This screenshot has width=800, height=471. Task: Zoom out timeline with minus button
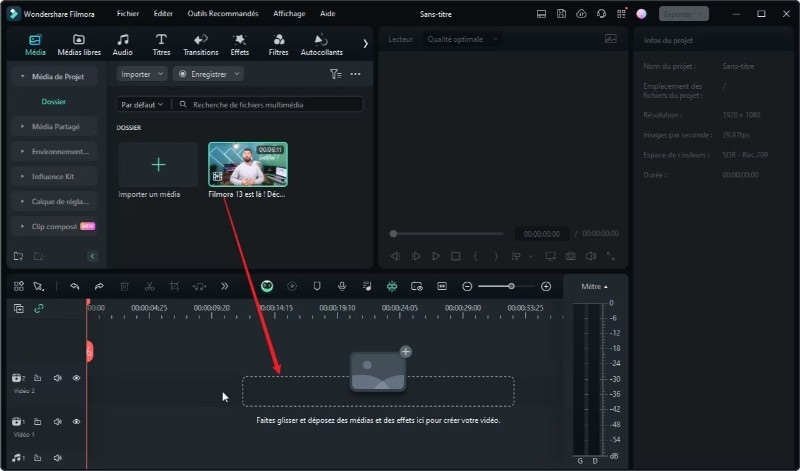click(x=467, y=286)
